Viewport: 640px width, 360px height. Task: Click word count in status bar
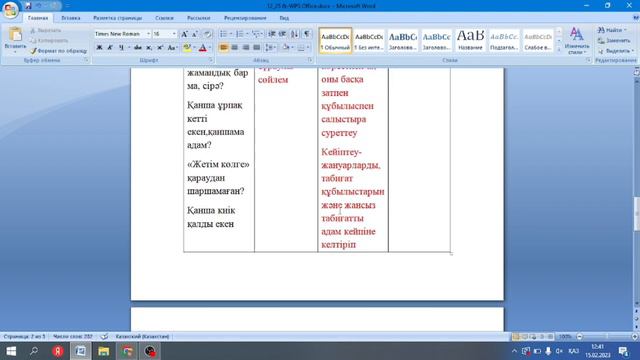(x=73, y=336)
